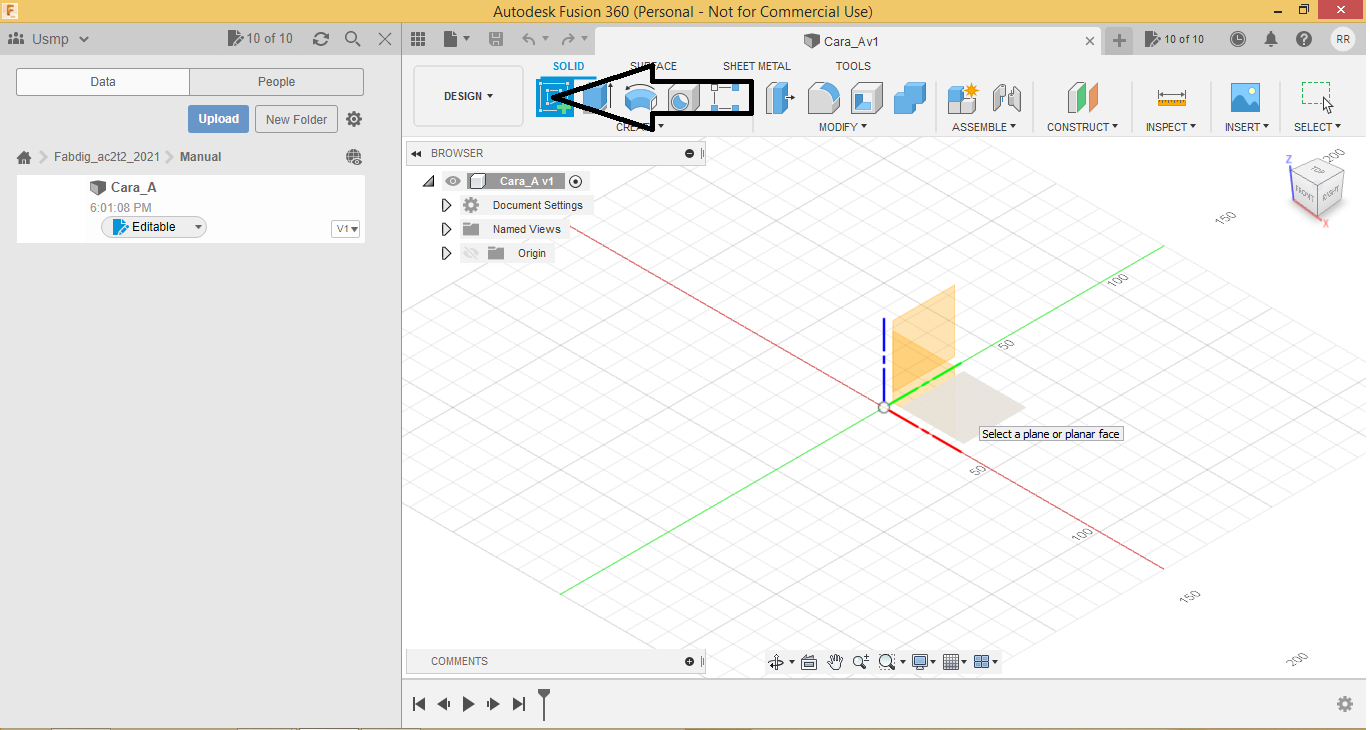Click the Insert image icon
This screenshot has width=1370, height=730.
tap(1245, 98)
